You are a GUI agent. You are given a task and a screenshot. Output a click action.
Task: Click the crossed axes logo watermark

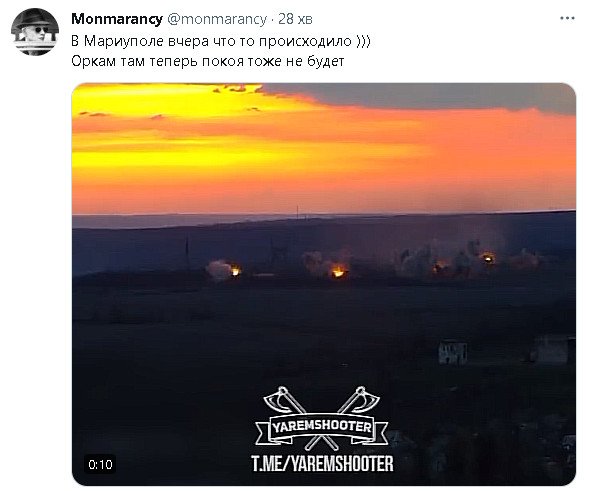point(322,417)
